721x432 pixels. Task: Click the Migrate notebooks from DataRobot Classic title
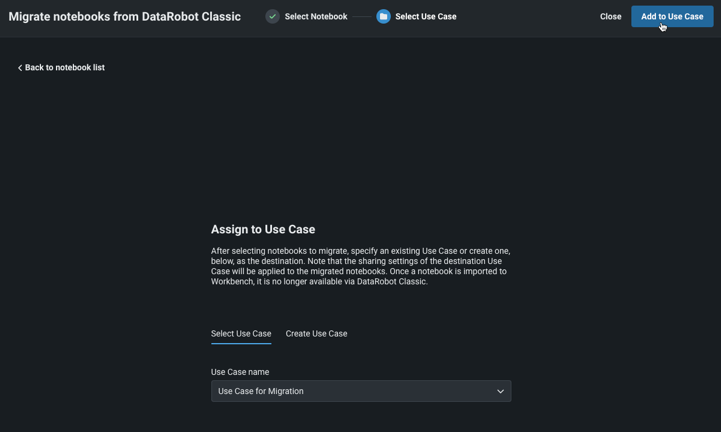click(125, 16)
